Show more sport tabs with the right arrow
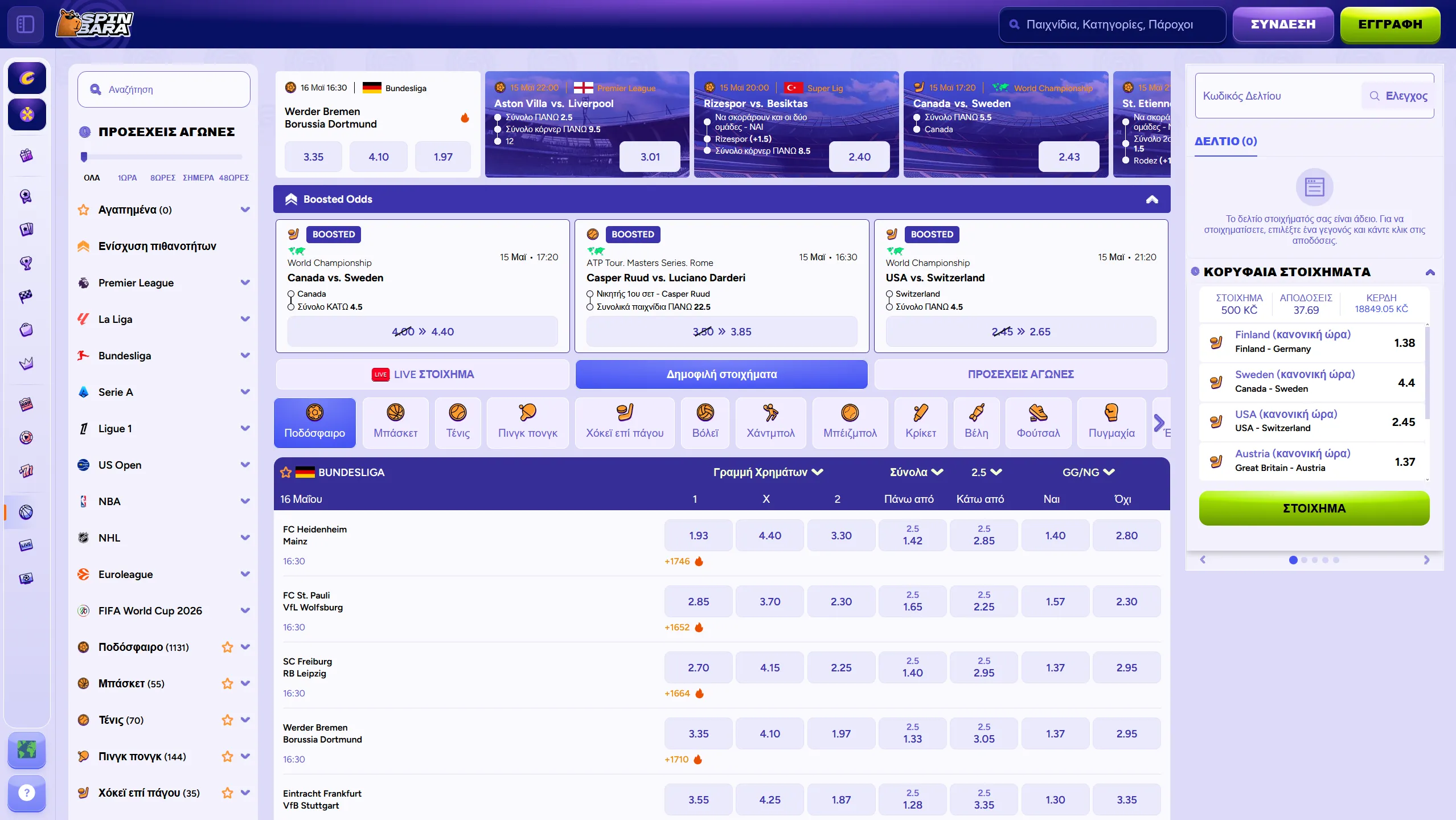Viewport: 1456px width, 820px height. [1159, 423]
